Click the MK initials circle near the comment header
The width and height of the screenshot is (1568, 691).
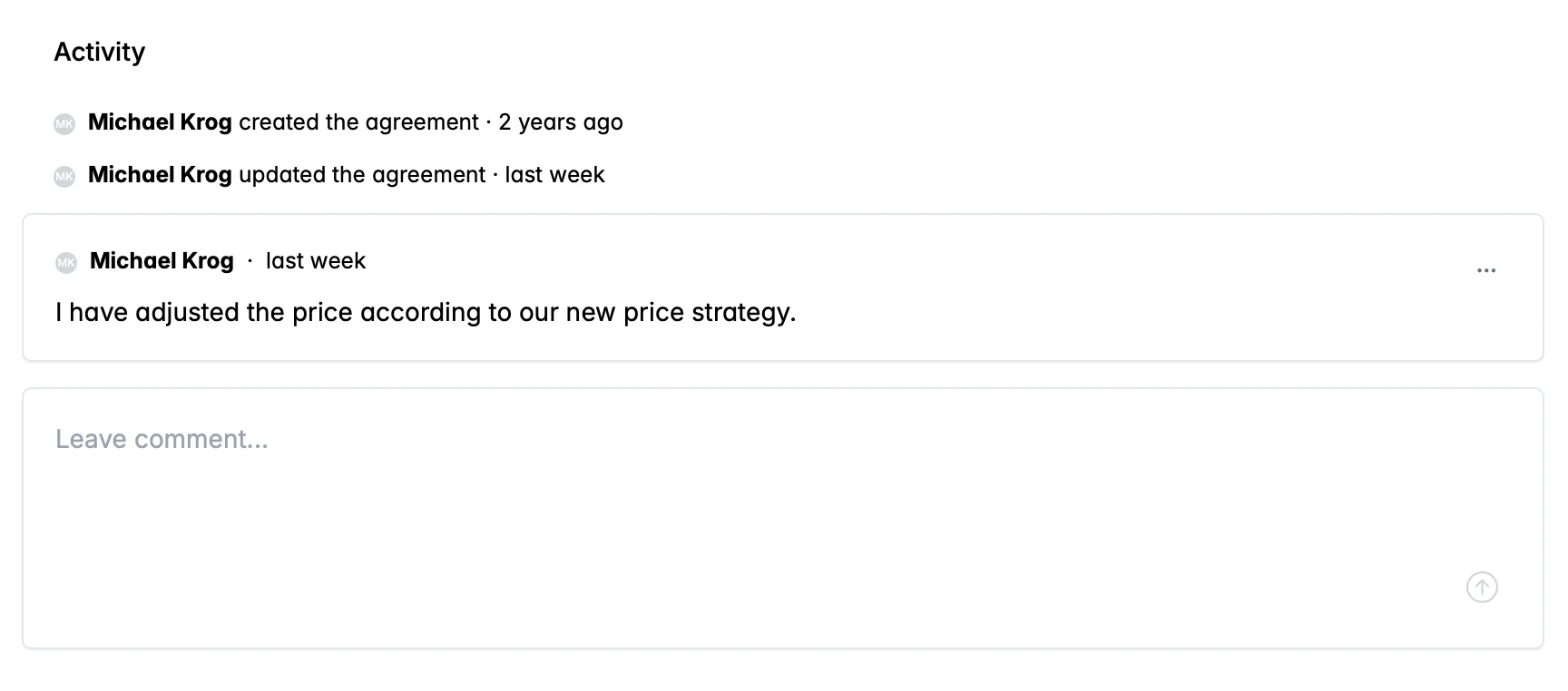(x=64, y=261)
